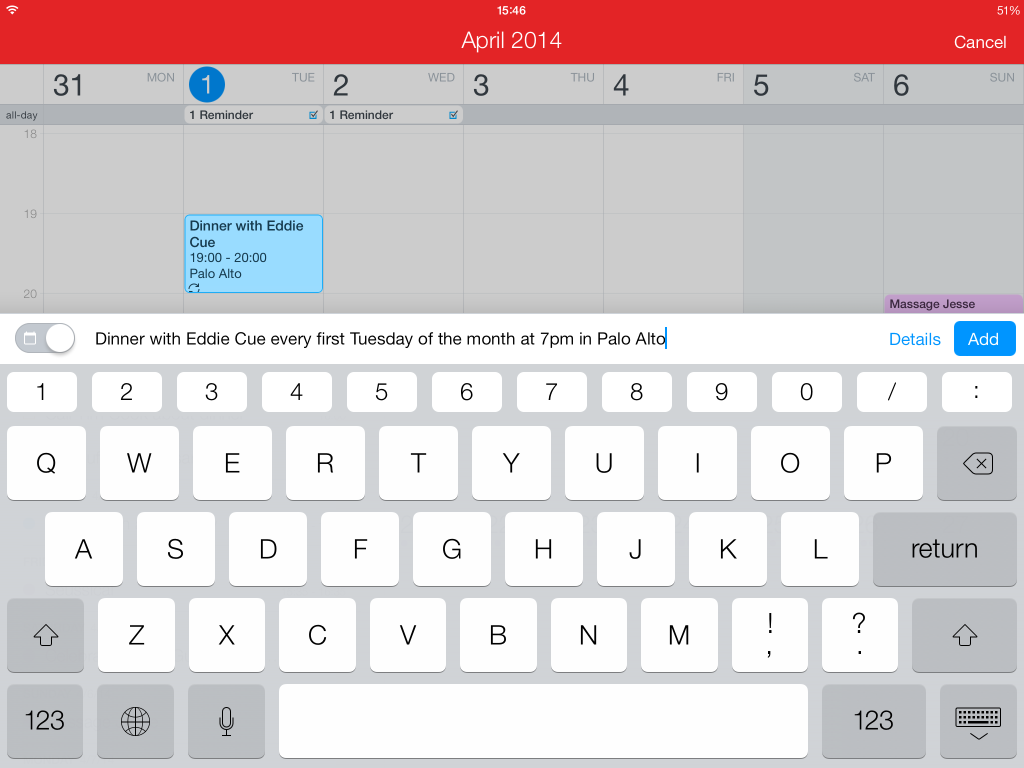This screenshot has width=1024, height=768.
Task: Tap the right shift key
Action: click(964, 635)
